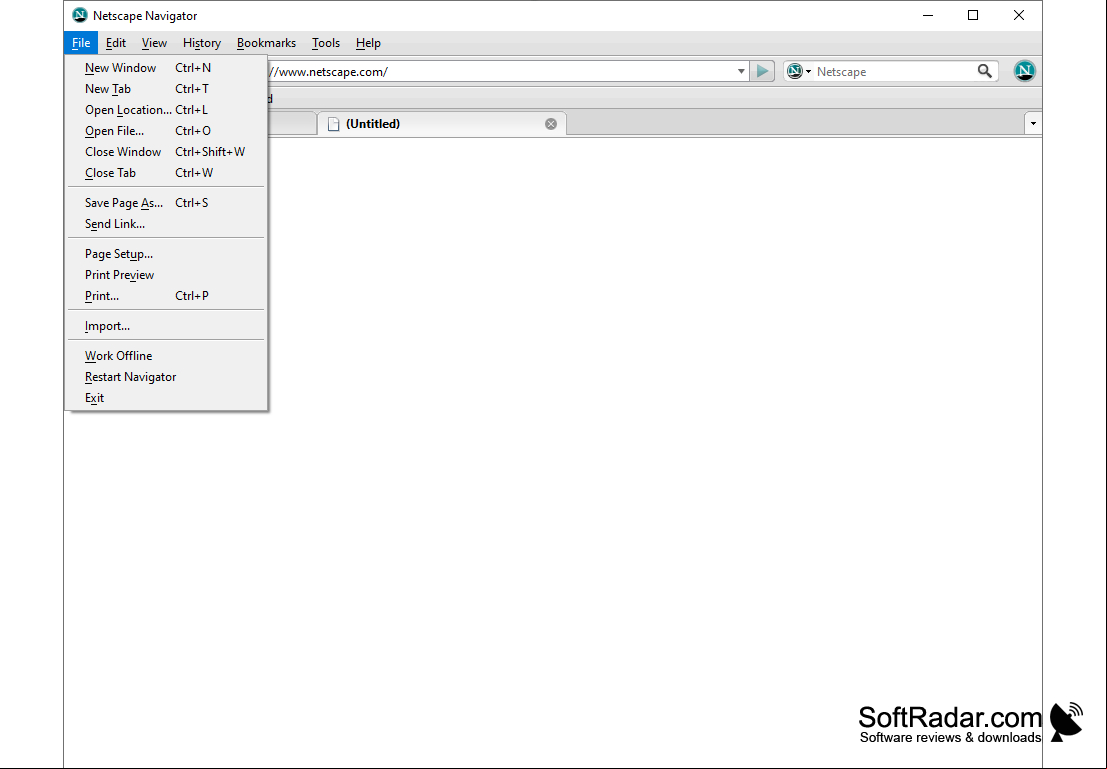Choose Restart Navigator menu entry
This screenshot has height=769, width=1107.
point(166,377)
